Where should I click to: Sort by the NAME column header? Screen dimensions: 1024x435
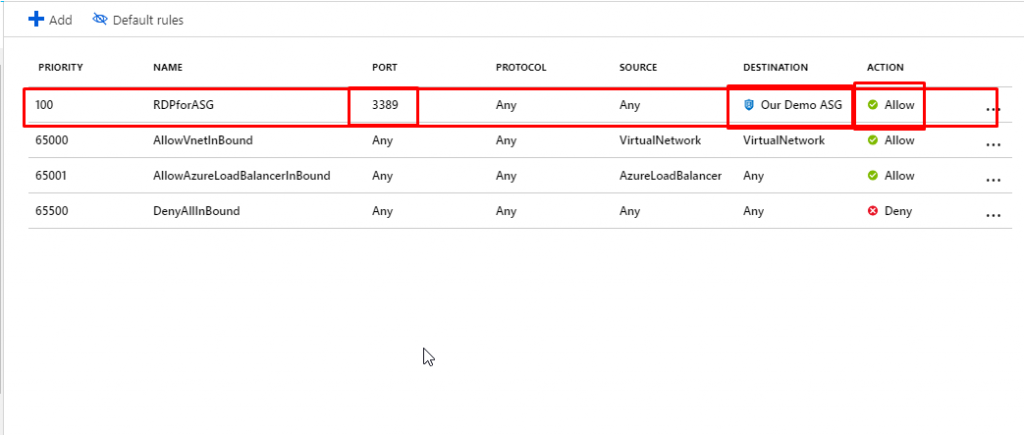[x=168, y=67]
